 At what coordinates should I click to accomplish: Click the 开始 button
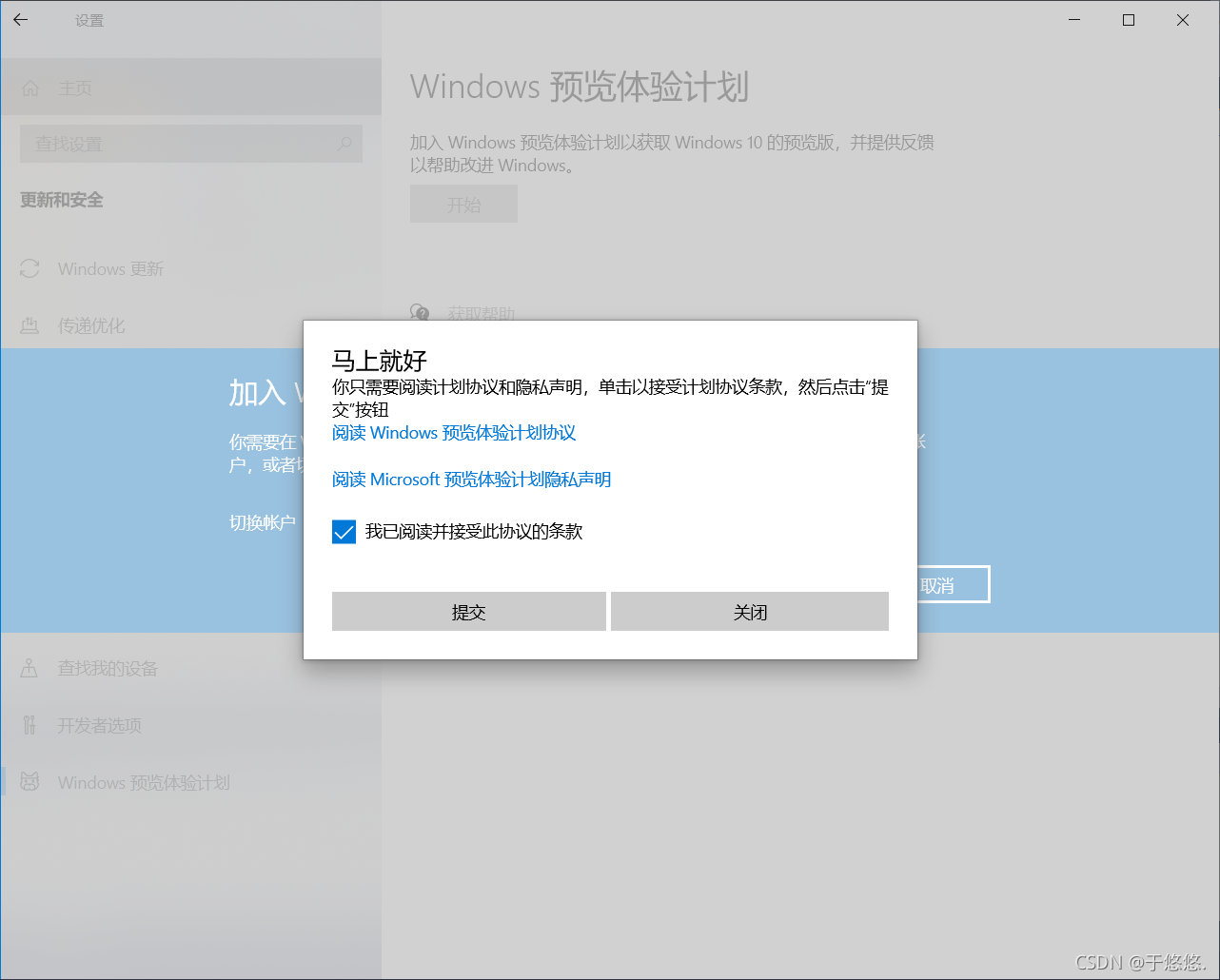(463, 205)
